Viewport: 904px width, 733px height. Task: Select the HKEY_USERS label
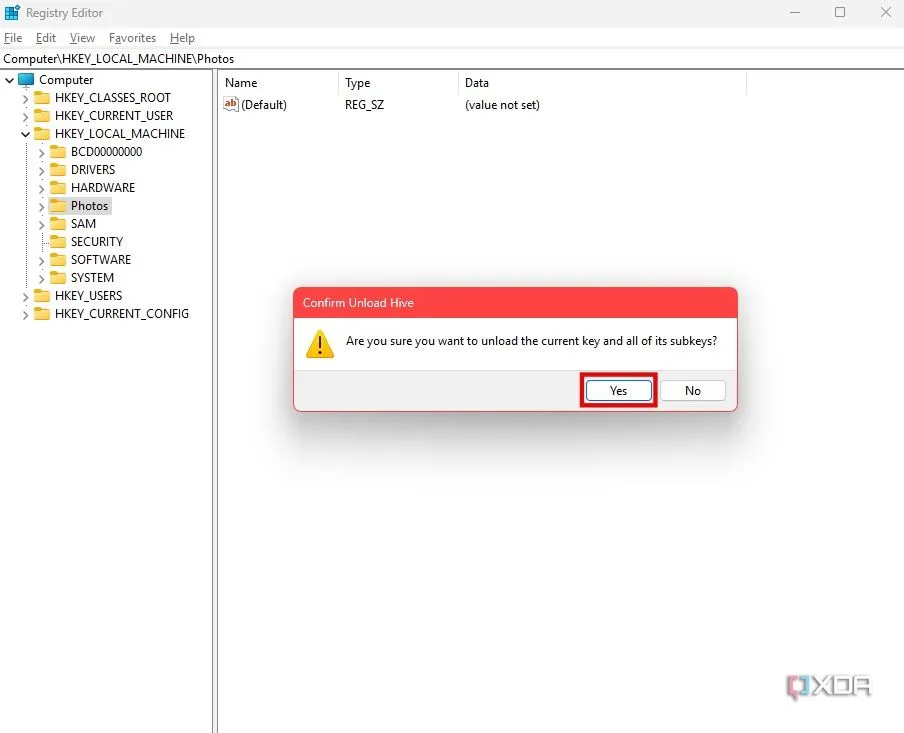89,295
